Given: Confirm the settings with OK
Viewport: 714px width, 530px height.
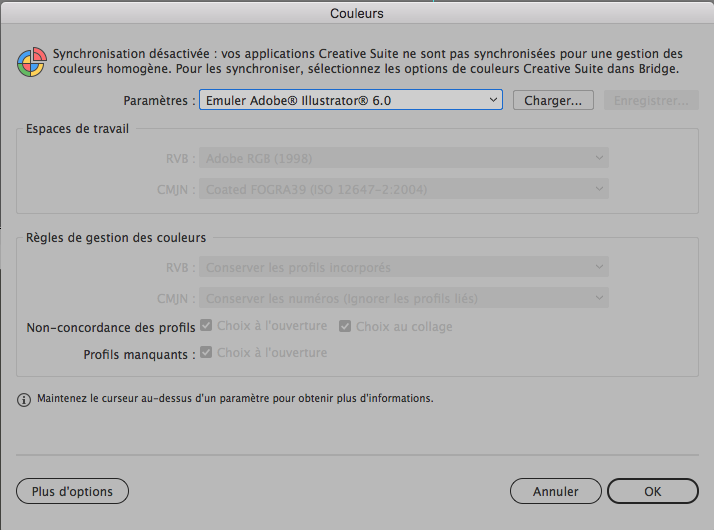Looking at the screenshot, I should point(653,491).
